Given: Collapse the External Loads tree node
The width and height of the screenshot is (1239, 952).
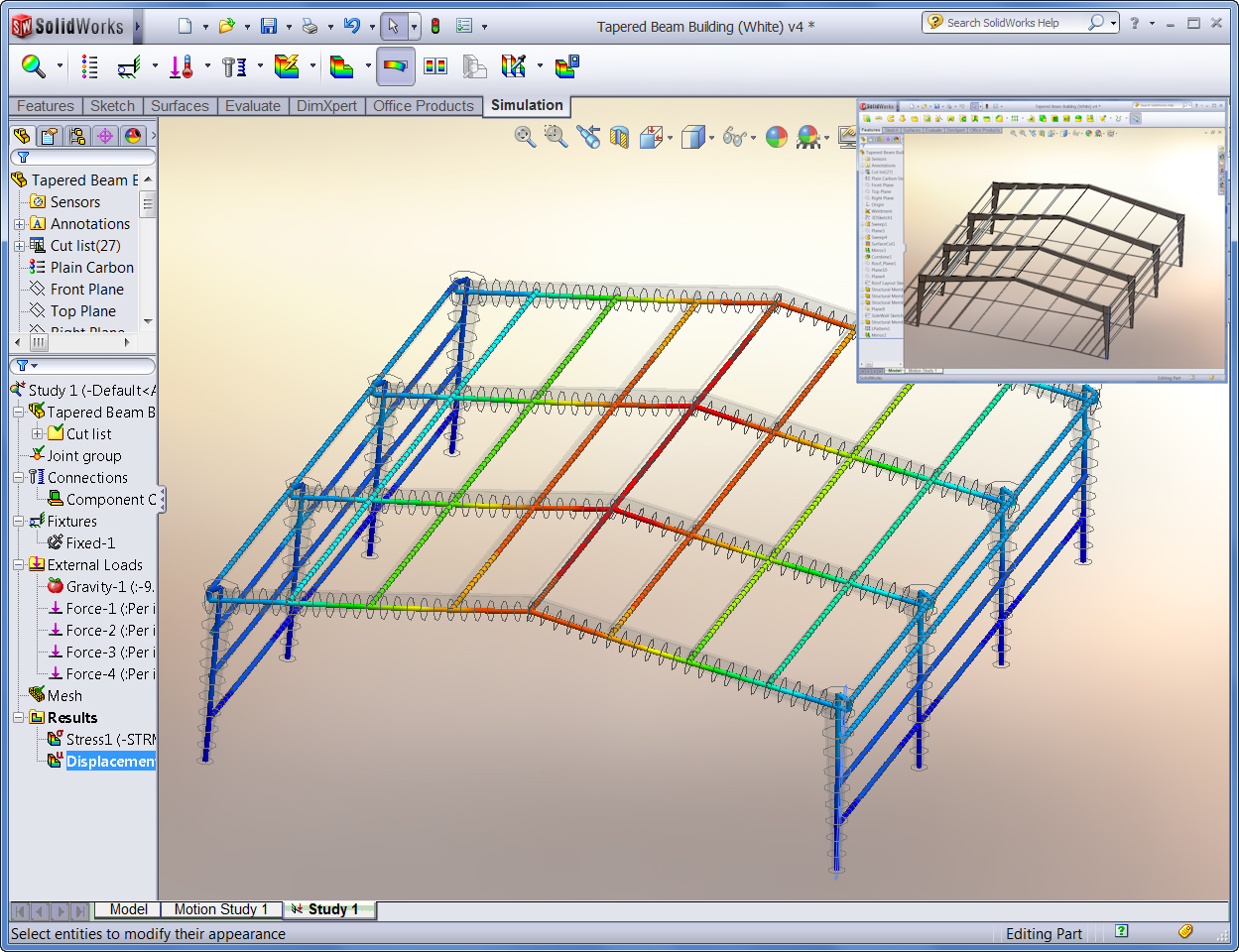Looking at the screenshot, I should click(19, 565).
